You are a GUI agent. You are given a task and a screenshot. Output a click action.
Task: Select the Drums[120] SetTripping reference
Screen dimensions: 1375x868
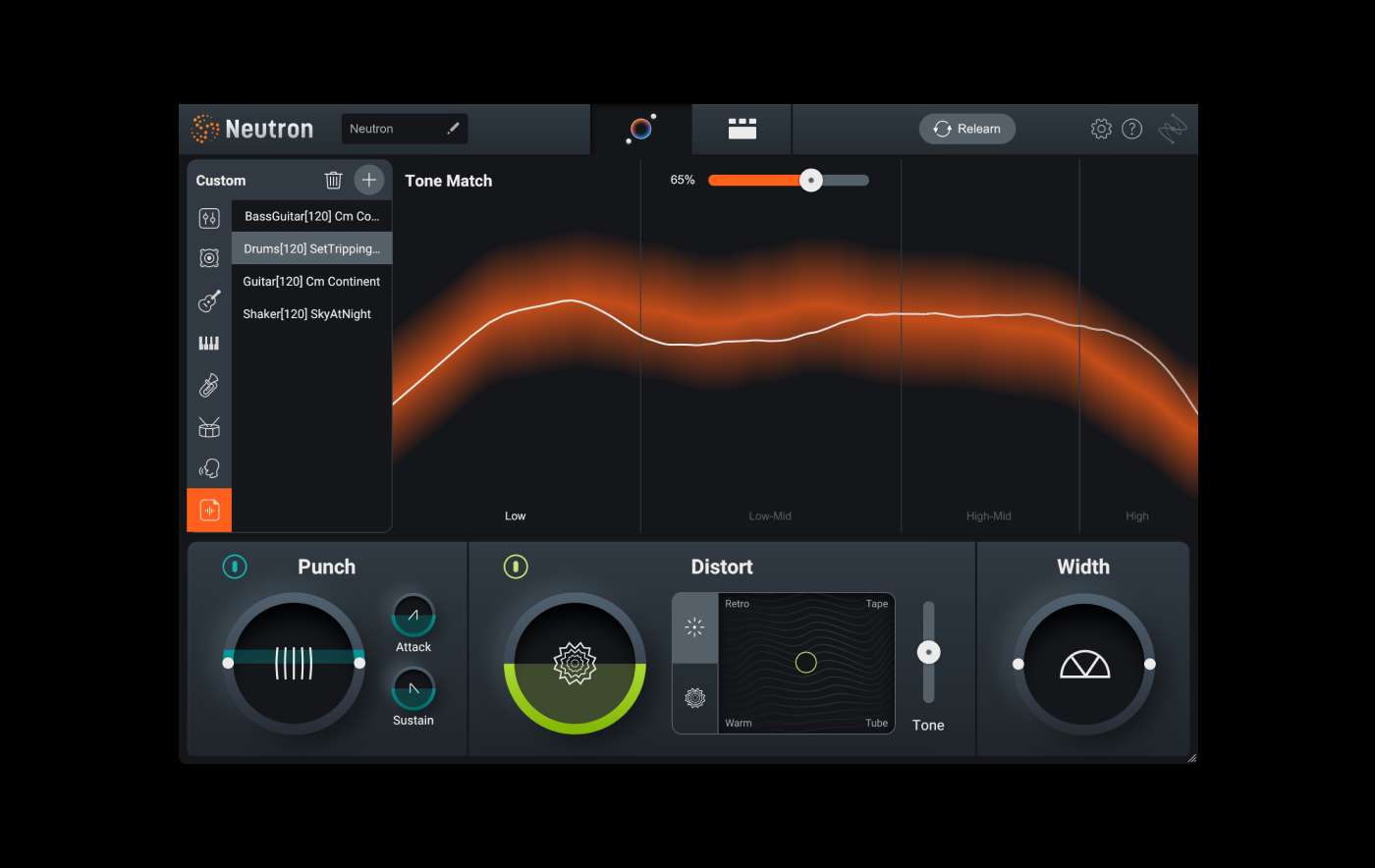tap(311, 248)
